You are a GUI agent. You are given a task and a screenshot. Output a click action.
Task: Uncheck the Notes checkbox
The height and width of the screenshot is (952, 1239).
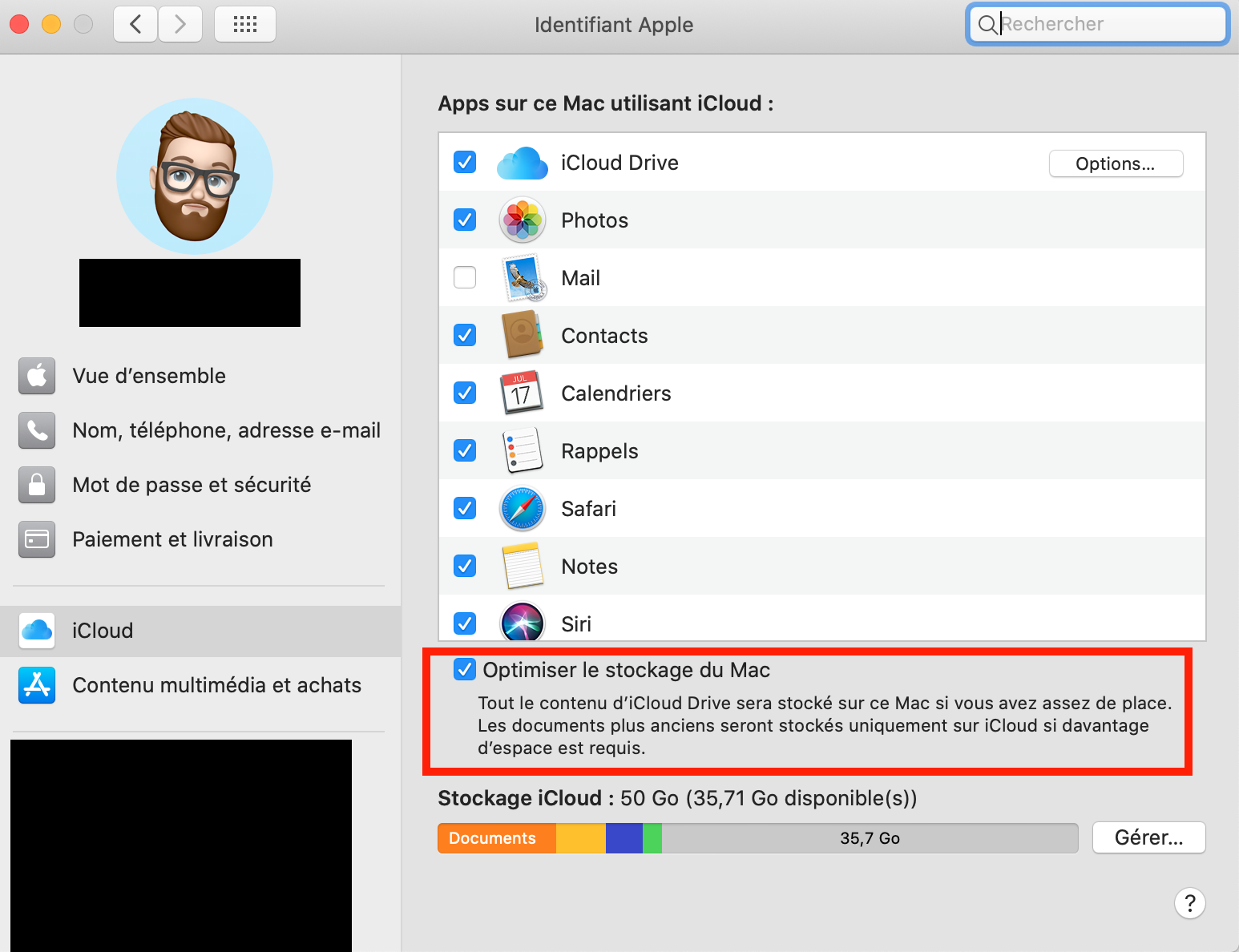(x=465, y=566)
